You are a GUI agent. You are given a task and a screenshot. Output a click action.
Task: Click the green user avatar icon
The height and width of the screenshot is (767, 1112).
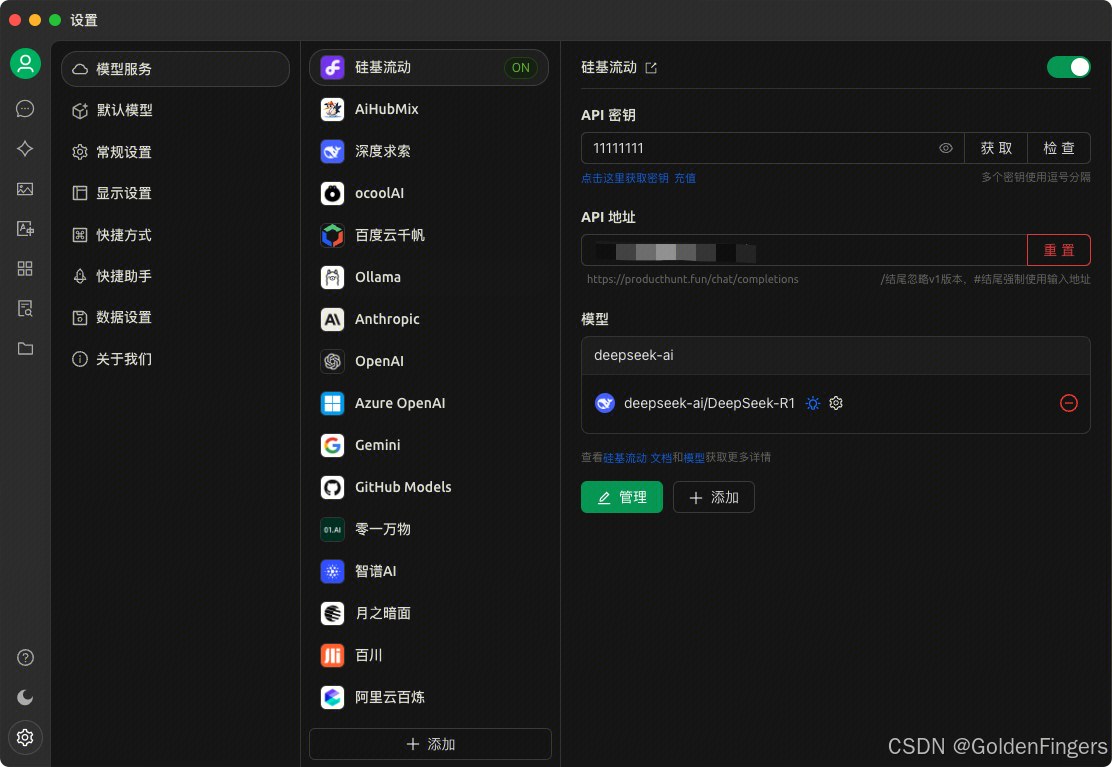[26, 64]
